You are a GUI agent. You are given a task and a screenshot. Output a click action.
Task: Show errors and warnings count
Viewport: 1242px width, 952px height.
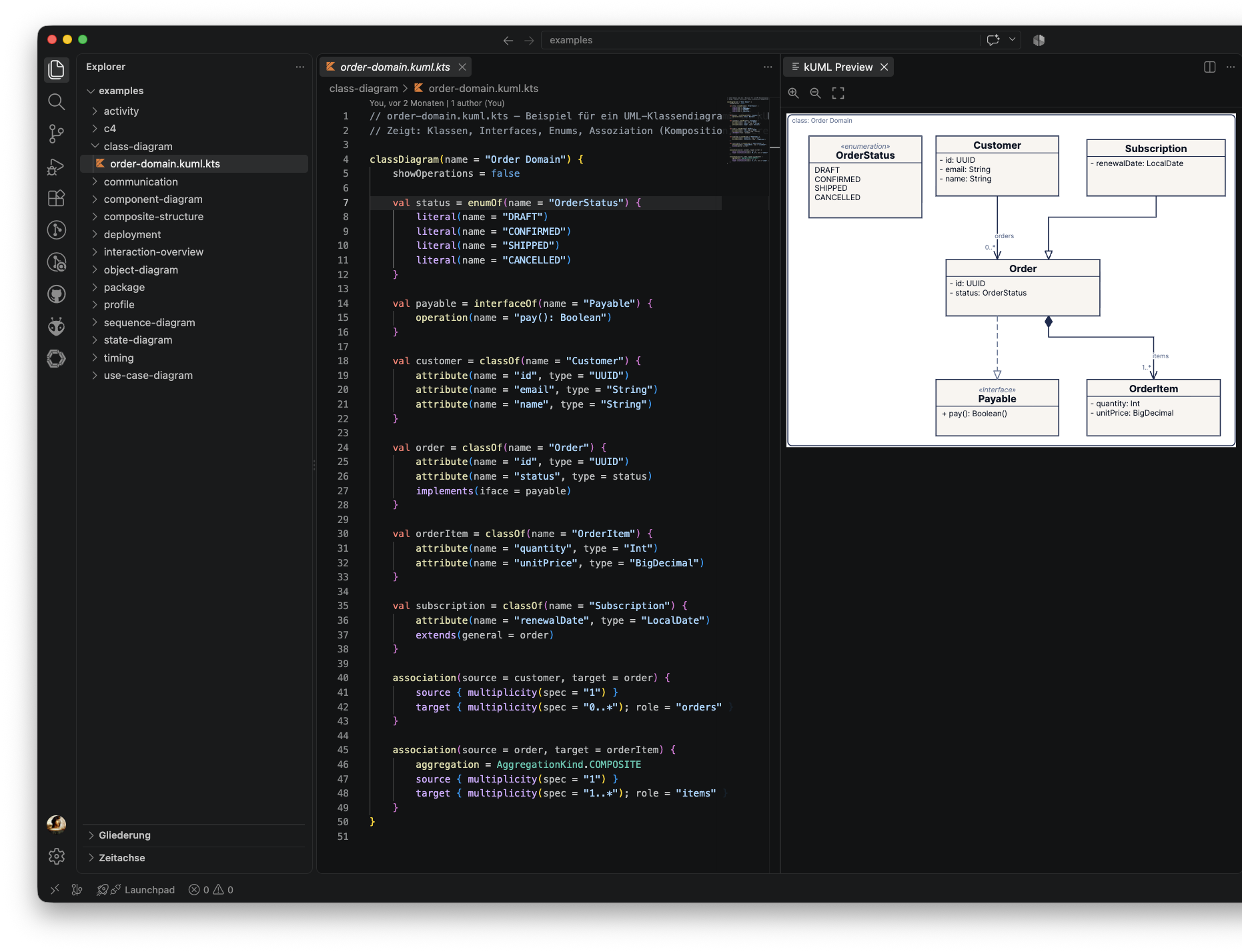[x=211, y=889]
